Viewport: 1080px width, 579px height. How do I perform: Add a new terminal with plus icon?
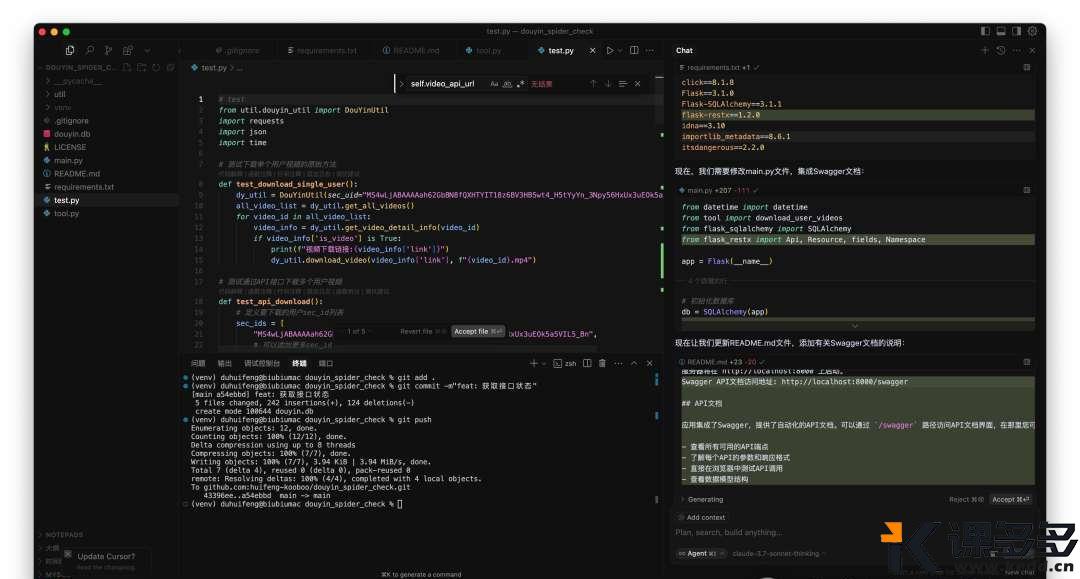point(534,363)
